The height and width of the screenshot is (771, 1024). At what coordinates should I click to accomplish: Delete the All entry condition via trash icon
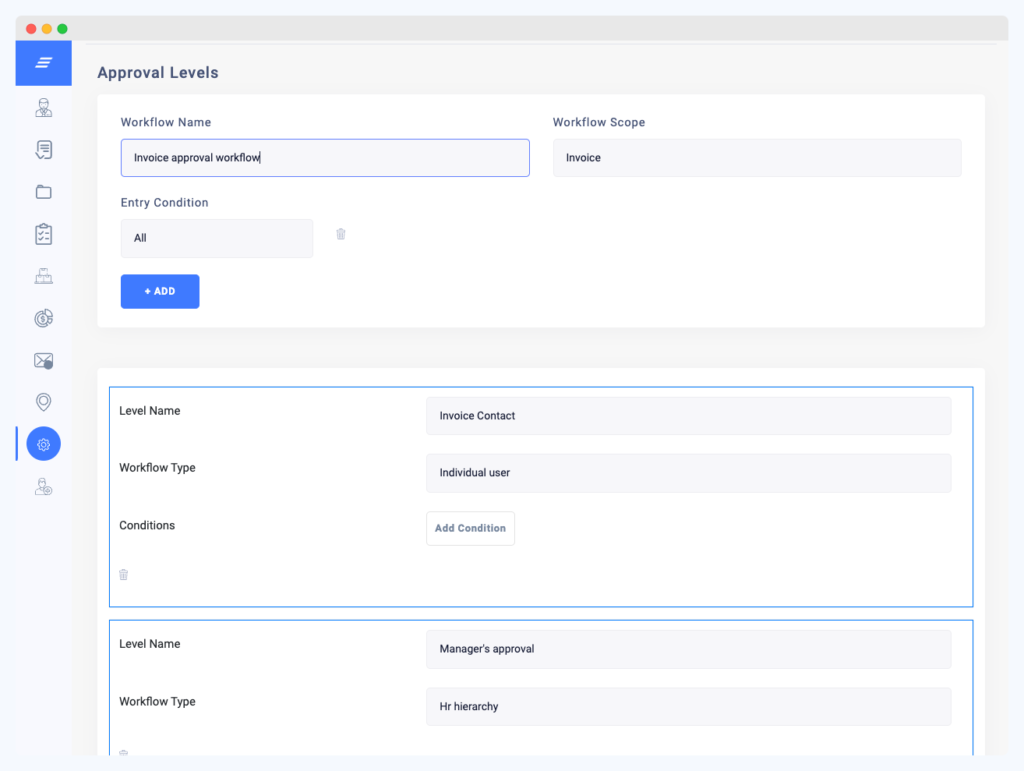pos(340,233)
